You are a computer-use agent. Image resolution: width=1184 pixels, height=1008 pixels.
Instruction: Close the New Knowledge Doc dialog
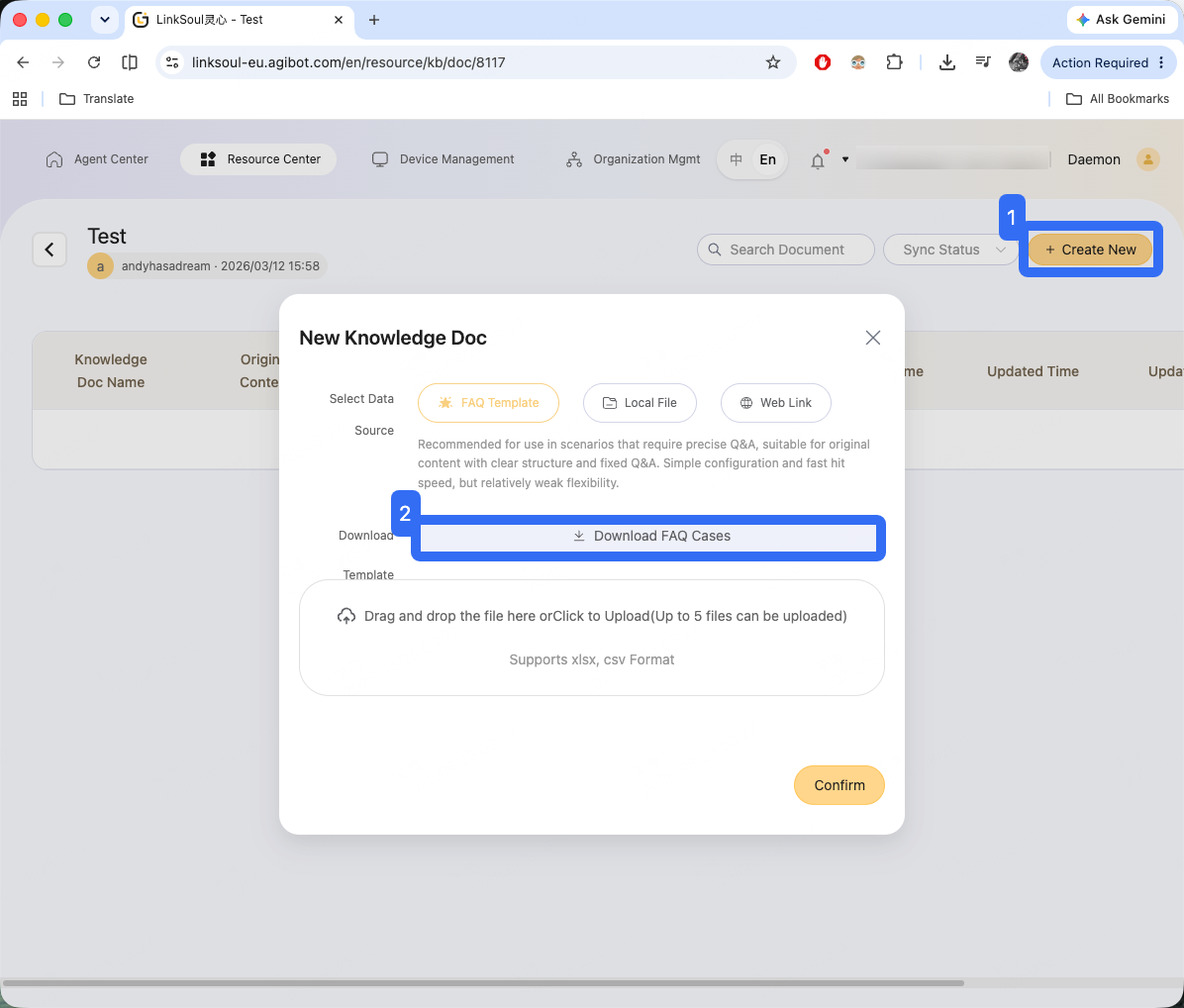[873, 338]
